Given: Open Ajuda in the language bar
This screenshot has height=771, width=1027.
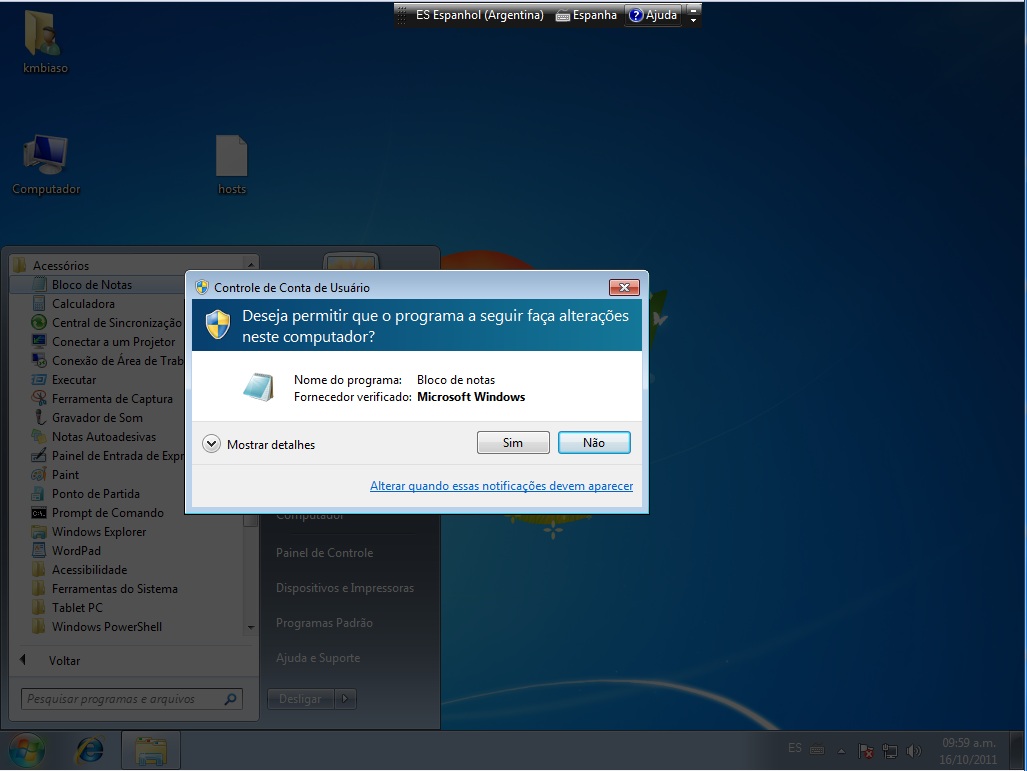Looking at the screenshot, I should tap(653, 15).
